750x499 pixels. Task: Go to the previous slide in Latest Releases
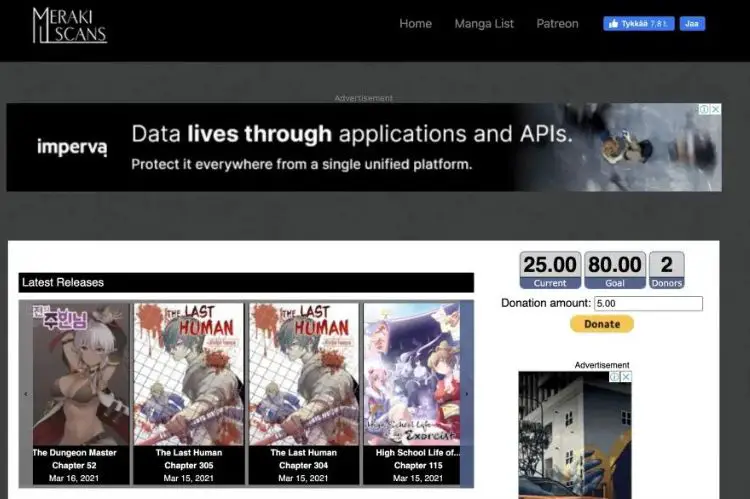(26, 394)
